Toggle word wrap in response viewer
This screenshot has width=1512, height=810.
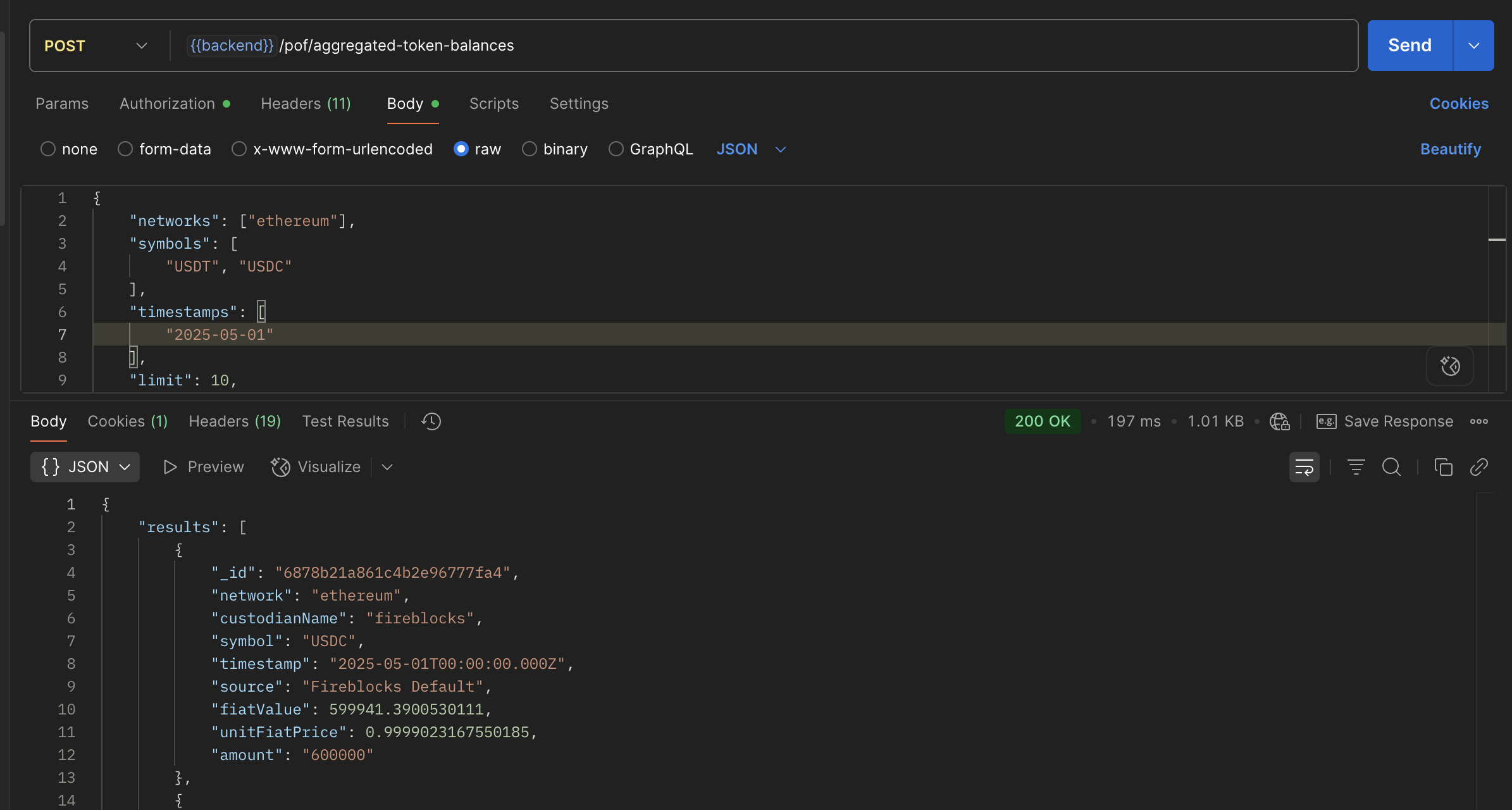click(x=1304, y=467)
